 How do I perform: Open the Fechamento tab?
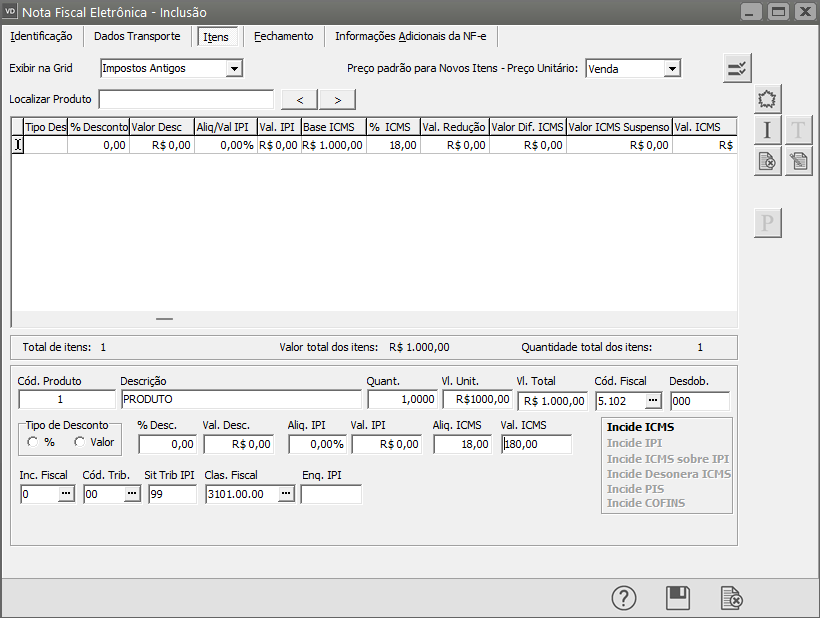tap(283, 36)
